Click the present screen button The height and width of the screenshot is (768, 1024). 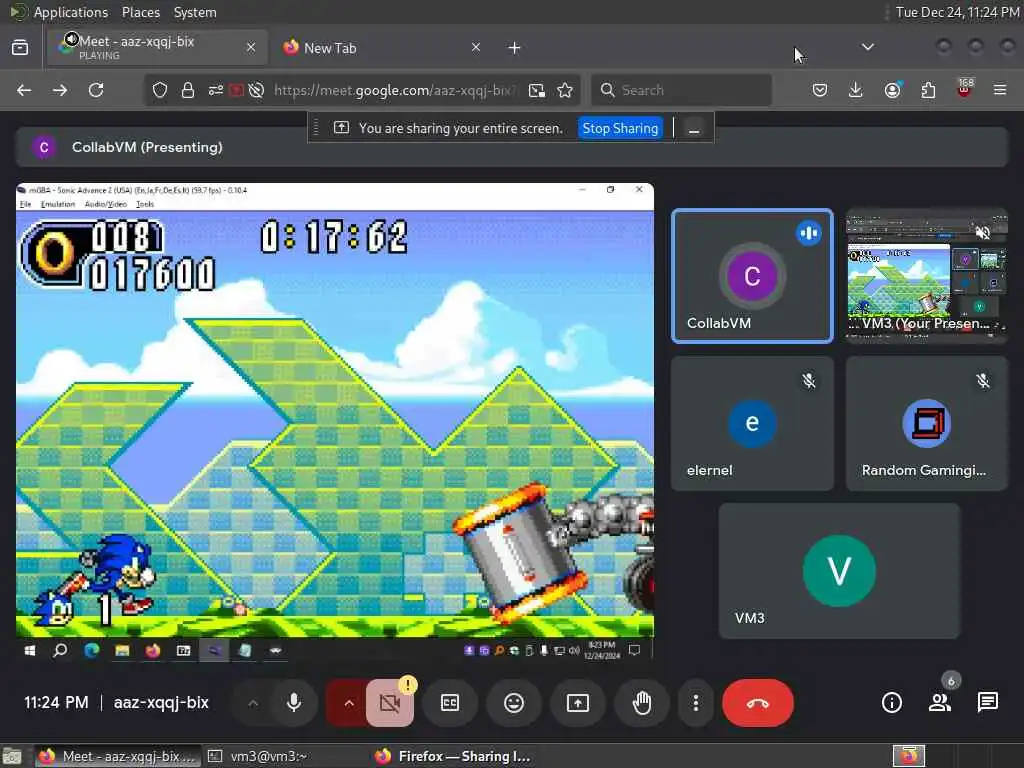[577, 703]
